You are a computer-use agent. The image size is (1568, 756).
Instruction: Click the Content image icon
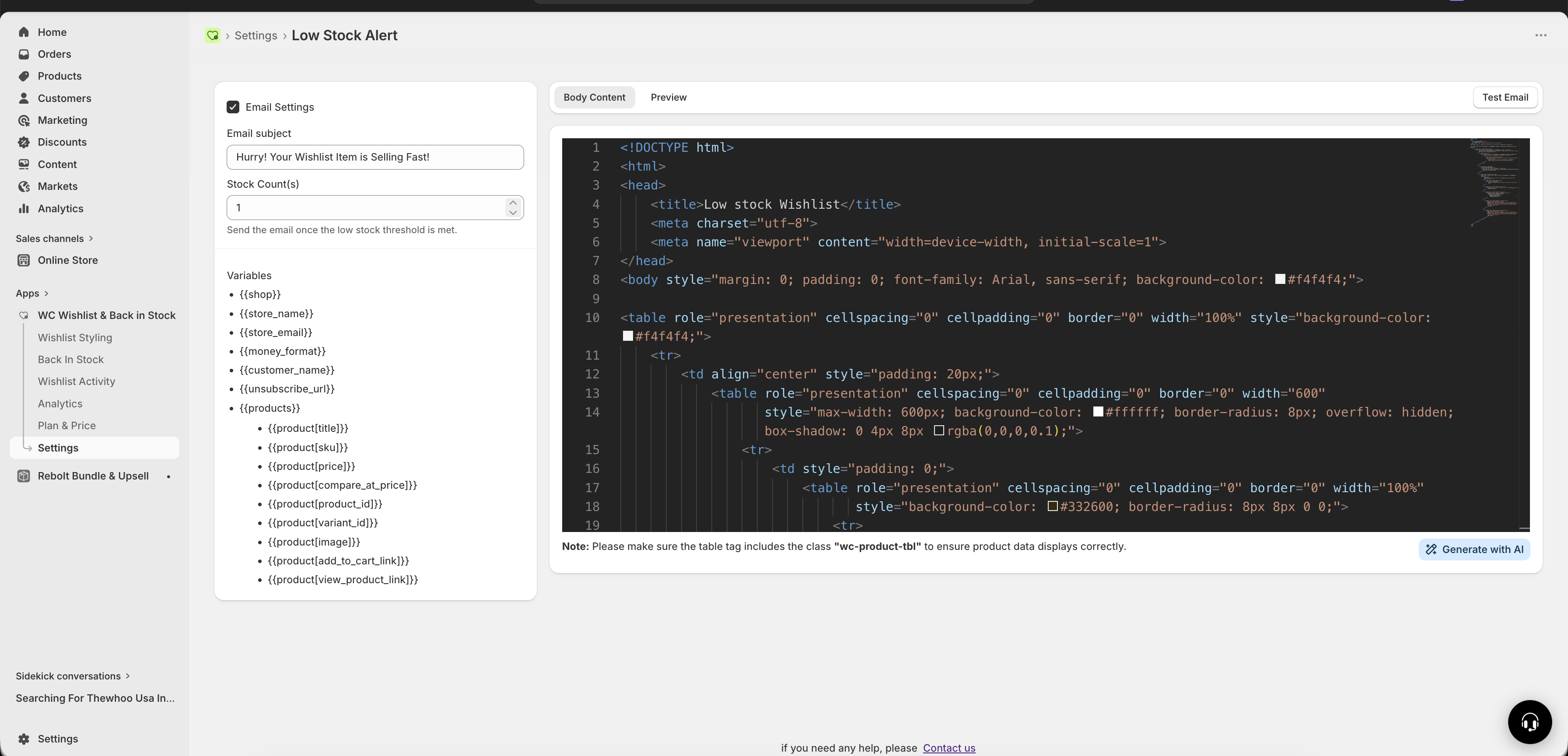click(24, 164)
